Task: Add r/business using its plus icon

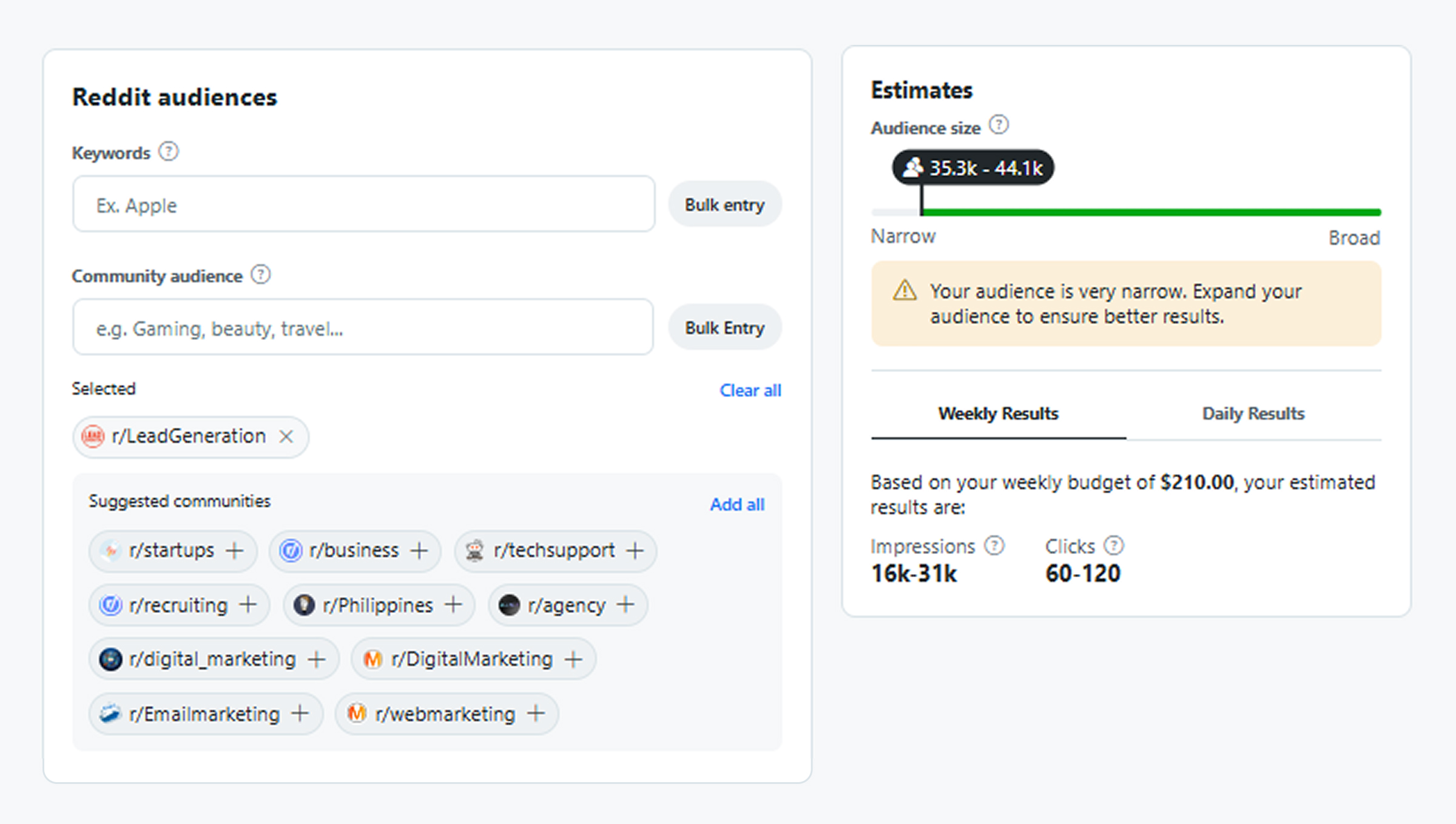Action: (x=419, y=550)
